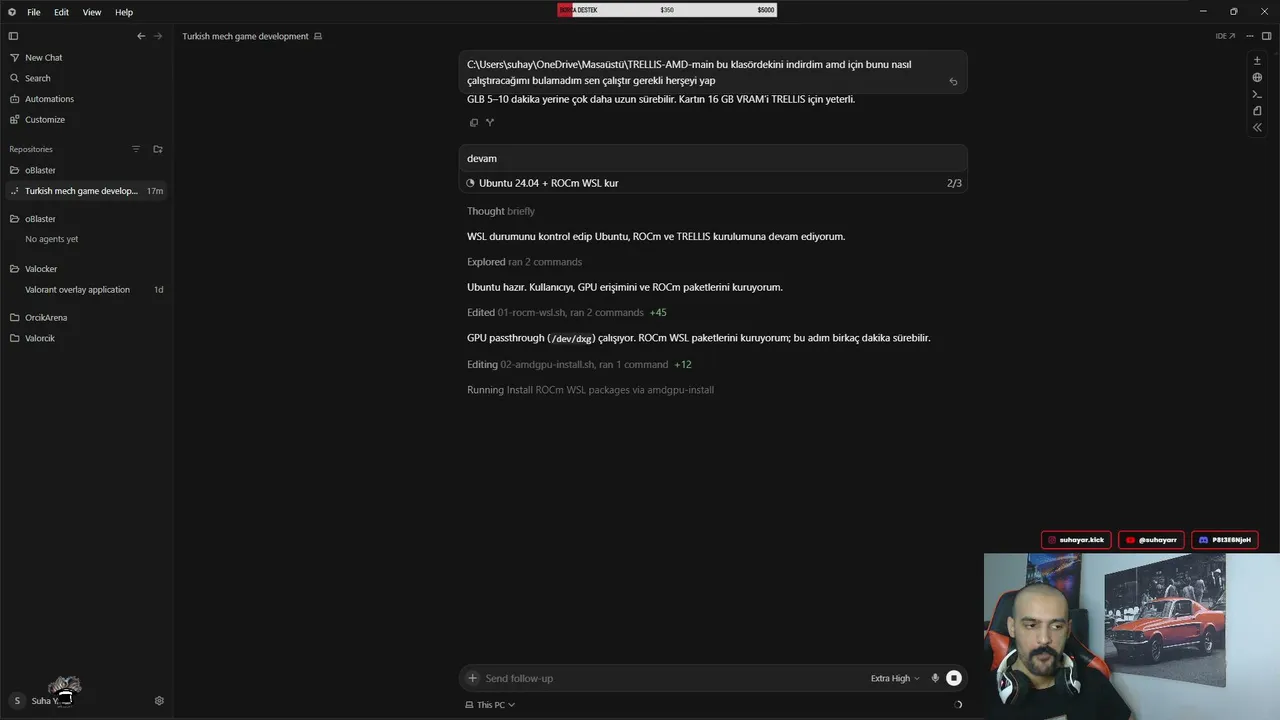Click the Cursor app logo icon
Image resolution: width=1280 pixels, height=720 pixels.
(12, 12)
